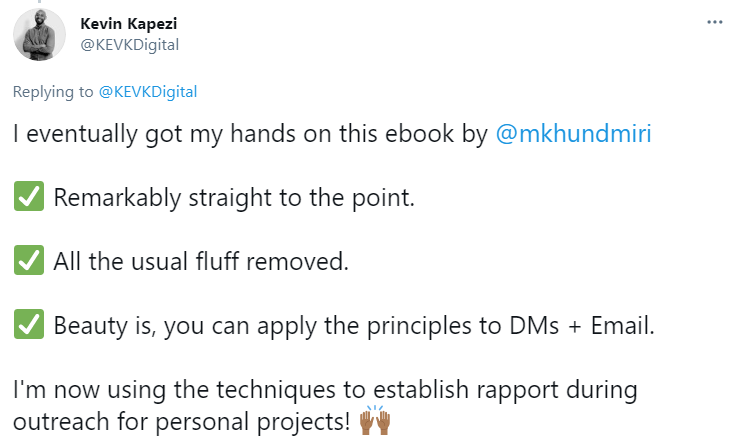This screenshot has width=736, height=448.
Task: Open Kevin Kapezi's profile picture
Action: click(x=40, y=34)
